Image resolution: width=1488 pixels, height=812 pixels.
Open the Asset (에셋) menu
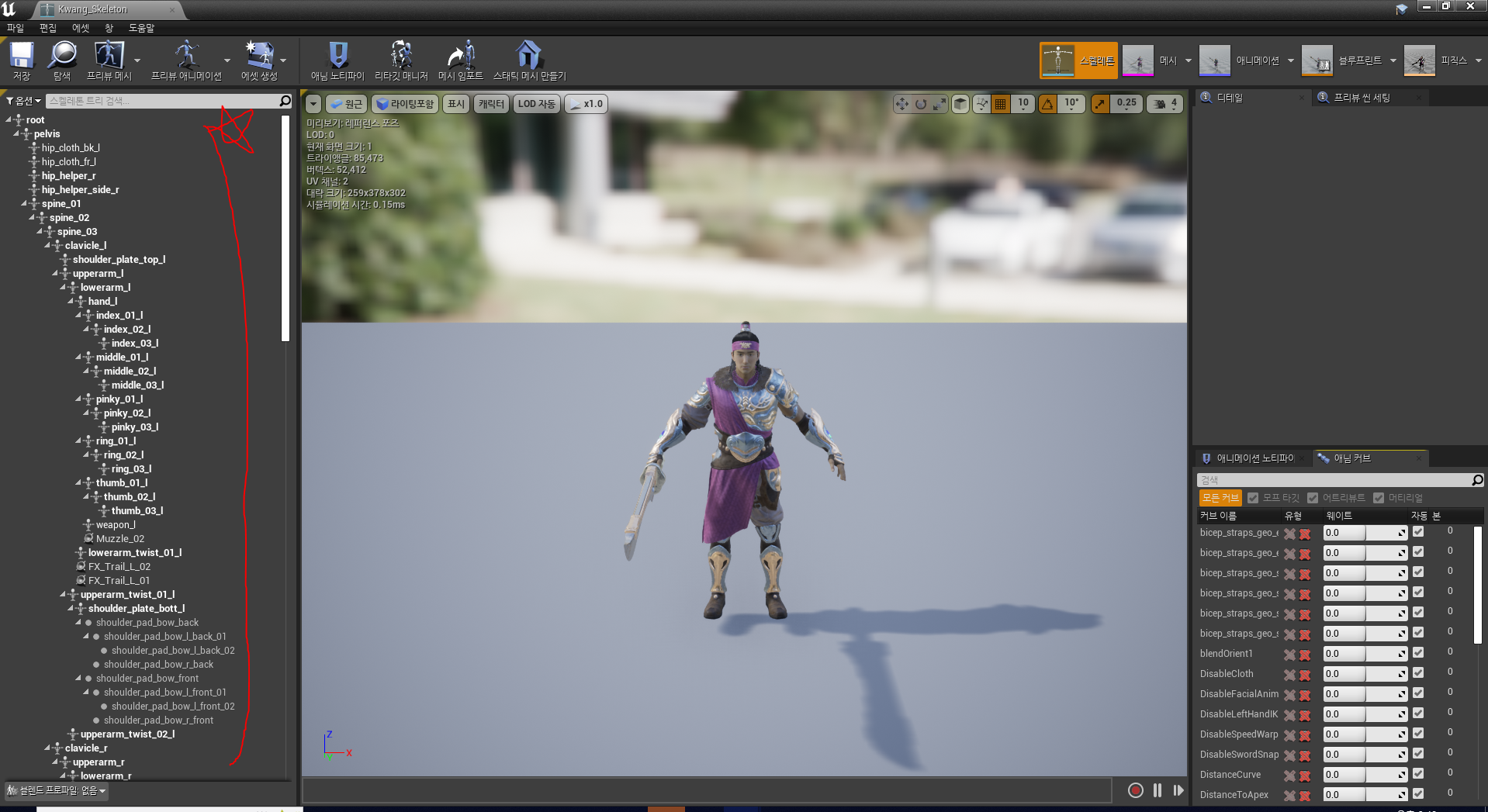pyautogui.click(x=81, y=28)
